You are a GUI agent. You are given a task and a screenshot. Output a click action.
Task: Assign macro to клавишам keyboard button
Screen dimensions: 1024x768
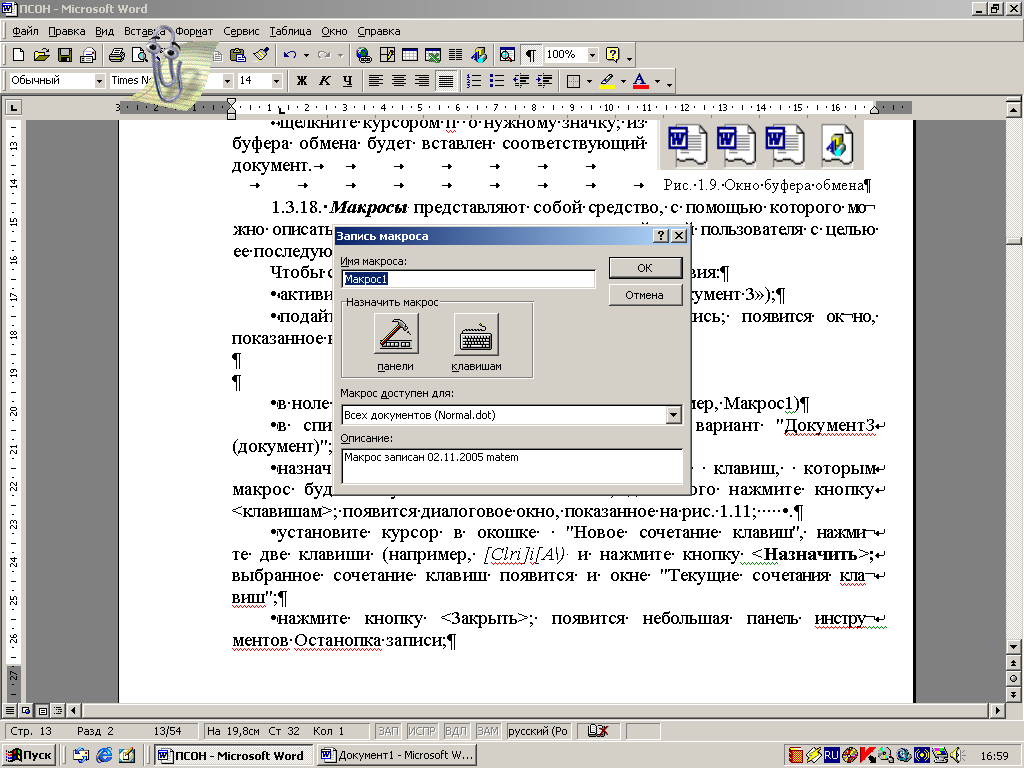(476, 334)
